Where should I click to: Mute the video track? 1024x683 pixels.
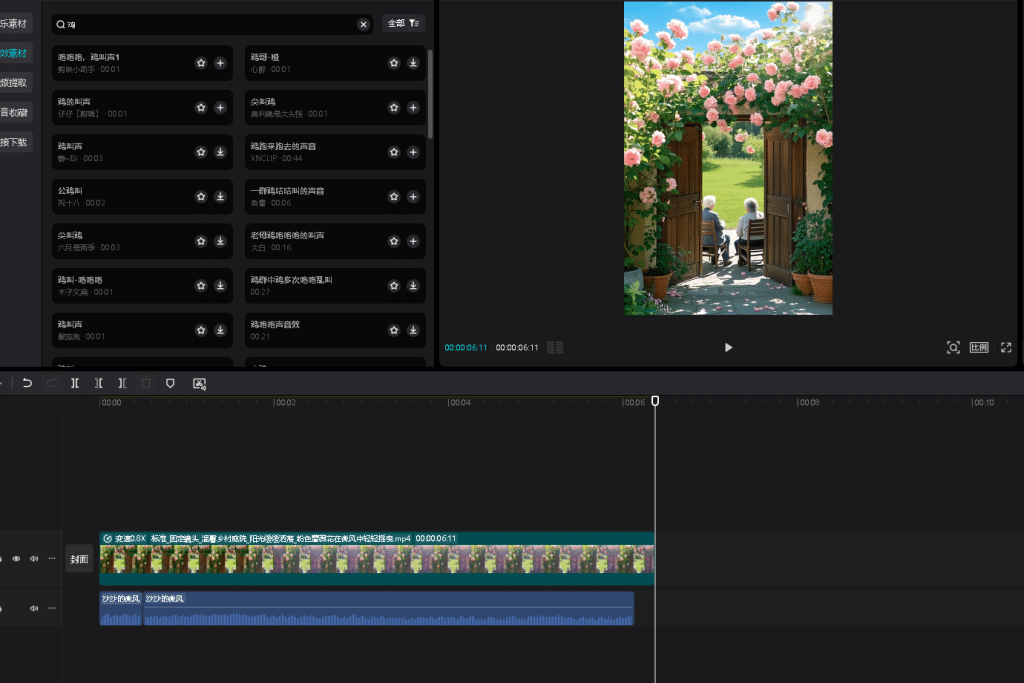point(34,558)
